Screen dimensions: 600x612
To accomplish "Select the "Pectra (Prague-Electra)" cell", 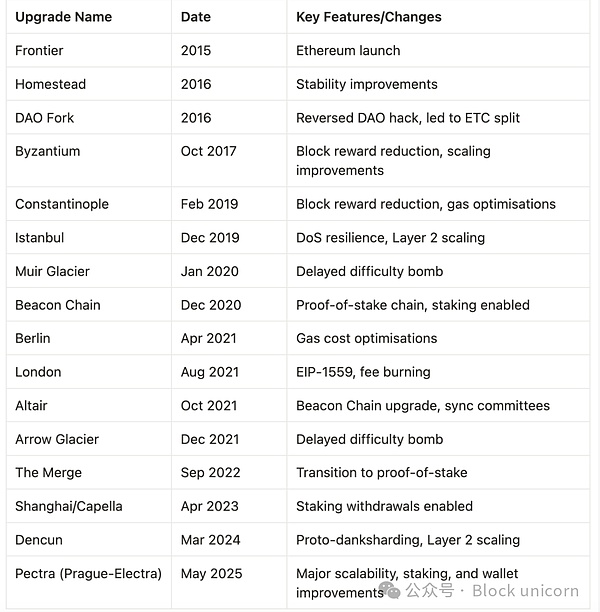I will [x=88, y=574].
